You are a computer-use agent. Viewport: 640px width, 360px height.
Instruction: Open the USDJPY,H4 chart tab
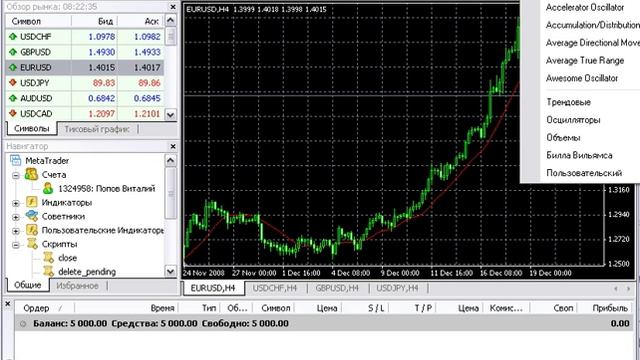(x=397, y=288)
